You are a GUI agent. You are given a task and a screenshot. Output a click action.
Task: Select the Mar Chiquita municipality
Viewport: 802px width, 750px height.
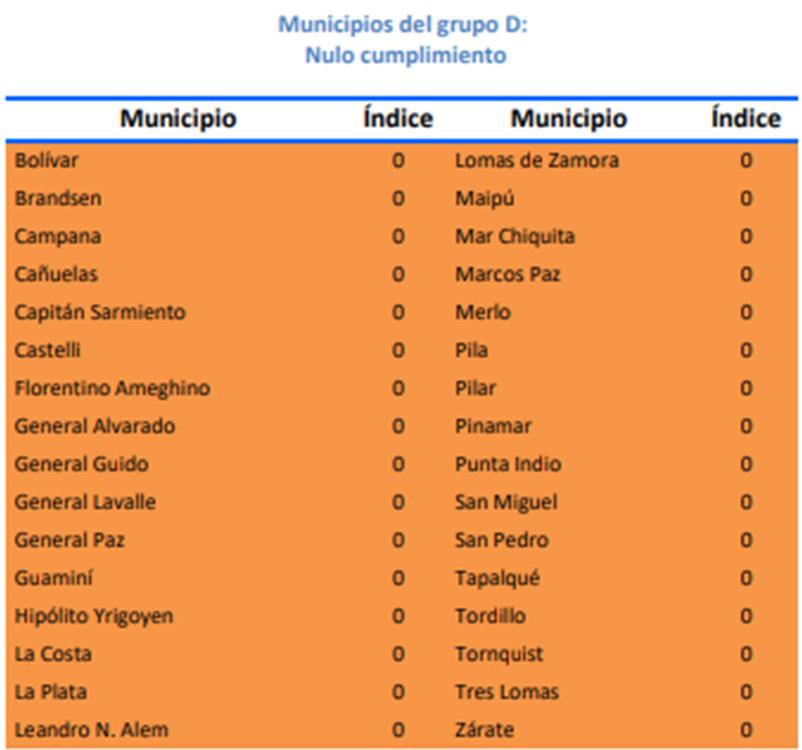click(x=515, y=237)
